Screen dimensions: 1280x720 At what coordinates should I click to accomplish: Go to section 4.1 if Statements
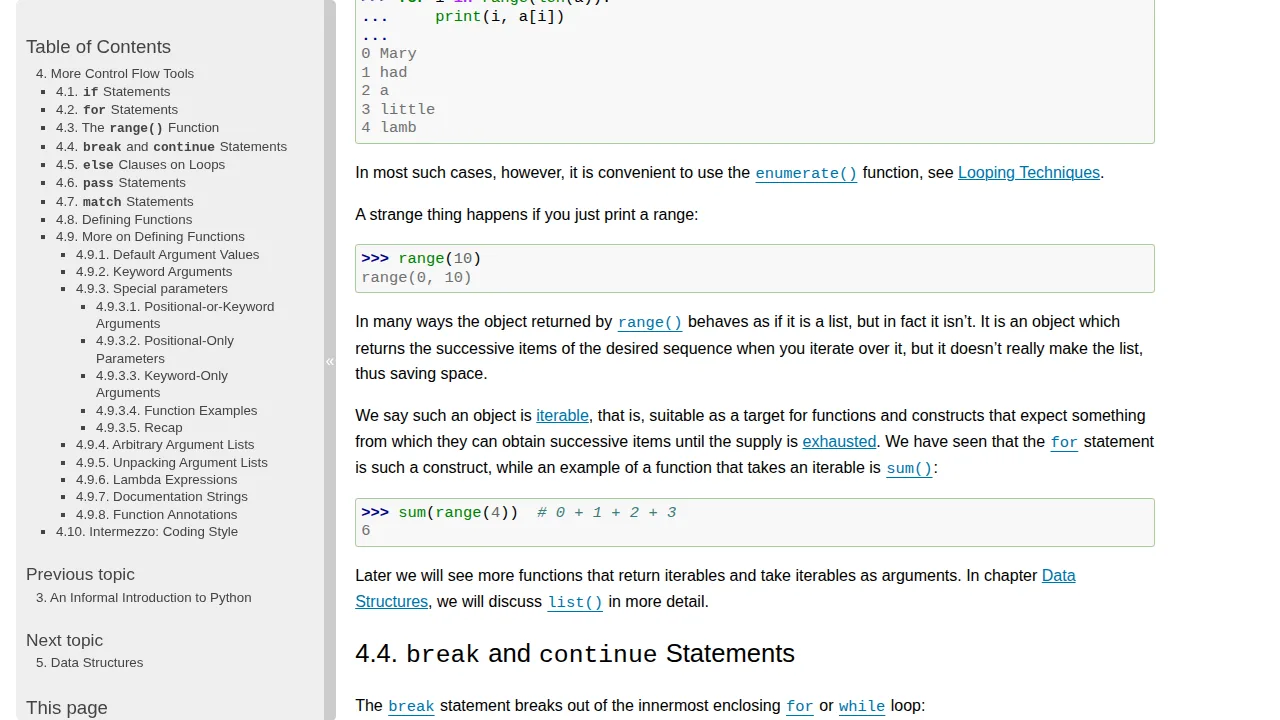point(113,92)
